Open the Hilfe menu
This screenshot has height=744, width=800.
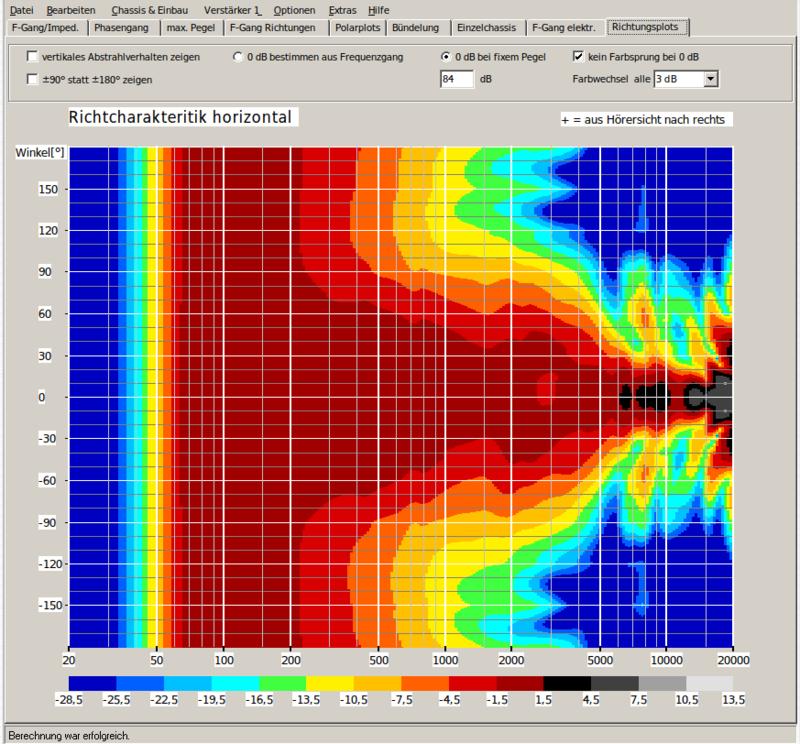pos(379,9)
